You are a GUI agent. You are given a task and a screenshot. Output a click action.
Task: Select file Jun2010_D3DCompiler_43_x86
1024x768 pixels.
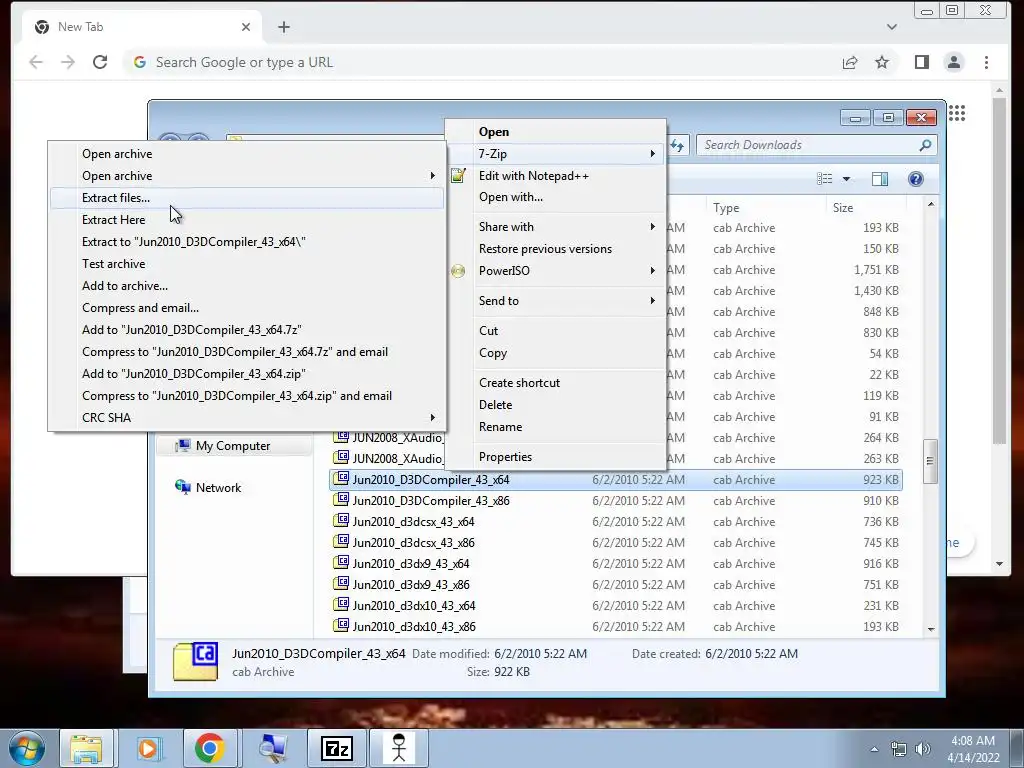pos(616,501)
